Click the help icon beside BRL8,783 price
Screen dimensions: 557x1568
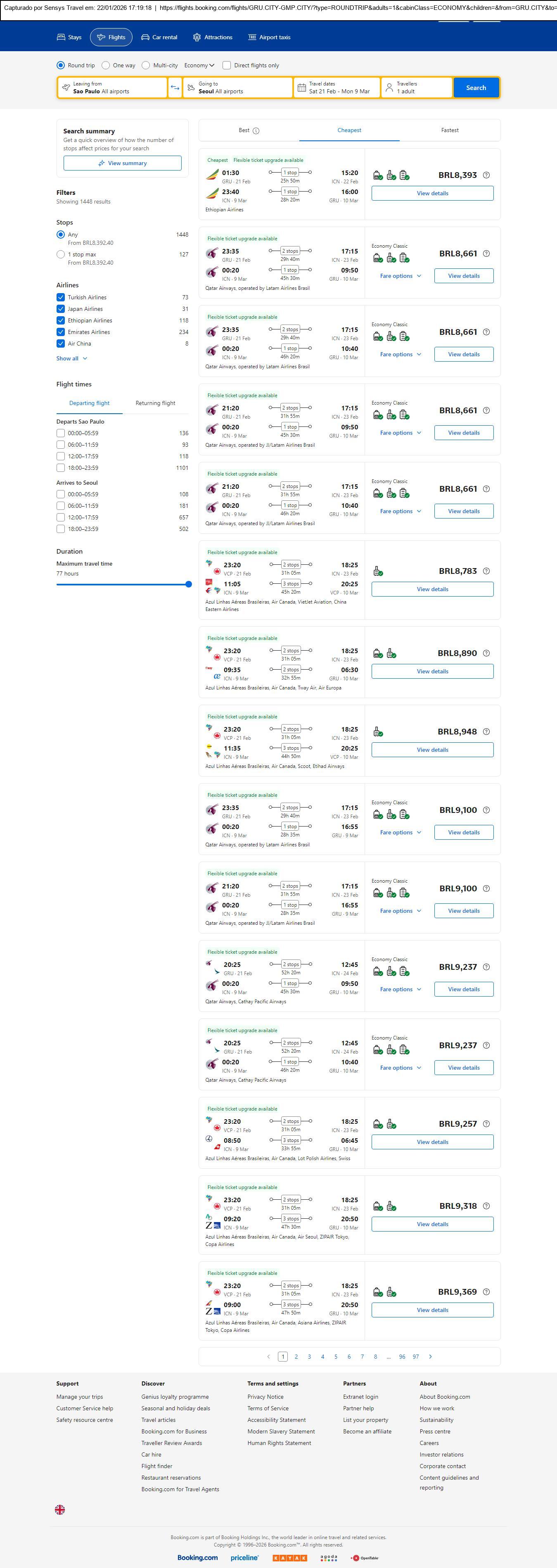pos(486,571)
